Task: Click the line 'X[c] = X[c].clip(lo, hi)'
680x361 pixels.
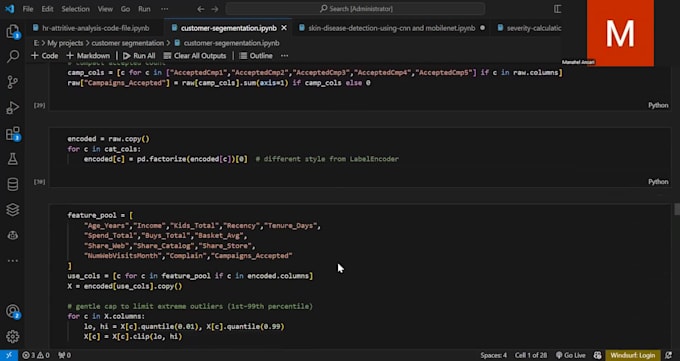Action: click(133, 336)
